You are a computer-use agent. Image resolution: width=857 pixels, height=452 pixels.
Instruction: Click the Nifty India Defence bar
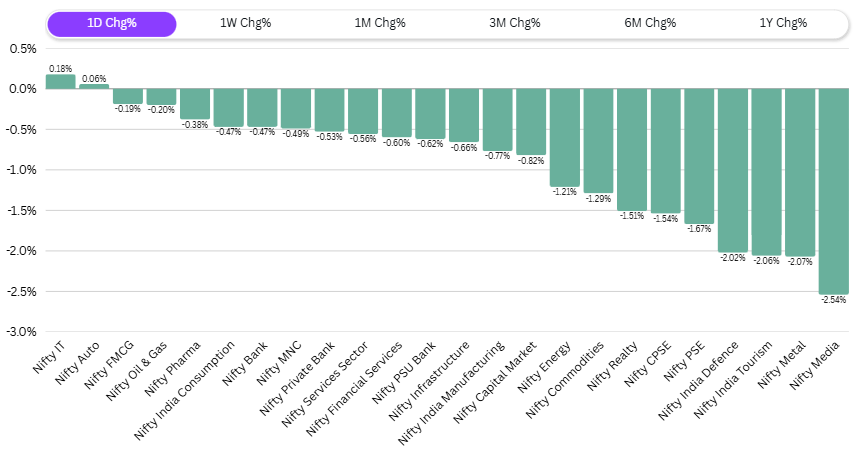(x=732, y=169)
